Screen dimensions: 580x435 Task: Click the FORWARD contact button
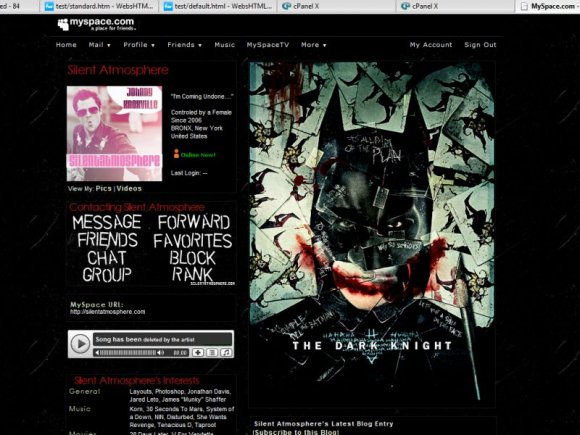pos(194,222)
